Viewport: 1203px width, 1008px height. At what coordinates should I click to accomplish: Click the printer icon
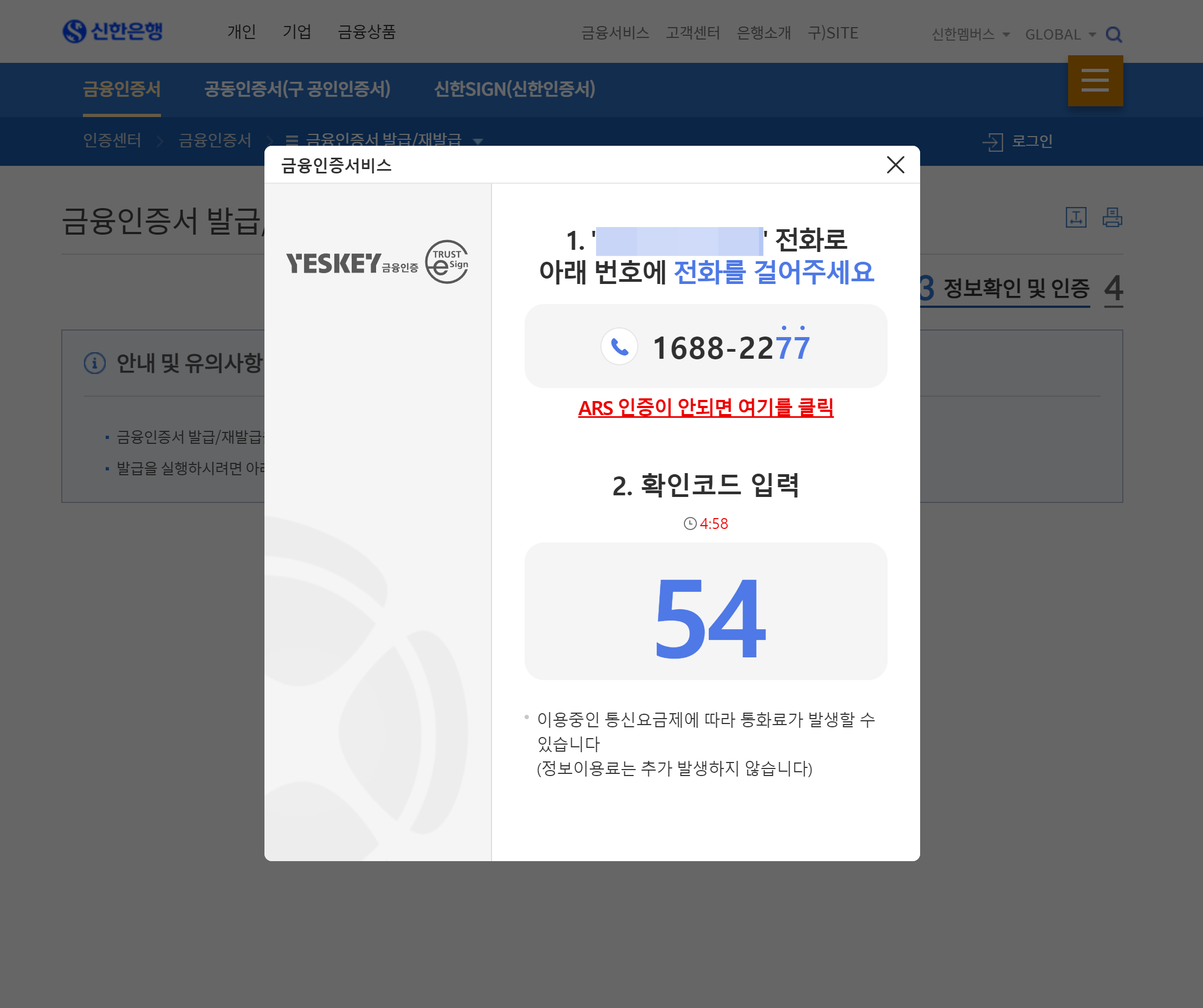(1112, 218)
